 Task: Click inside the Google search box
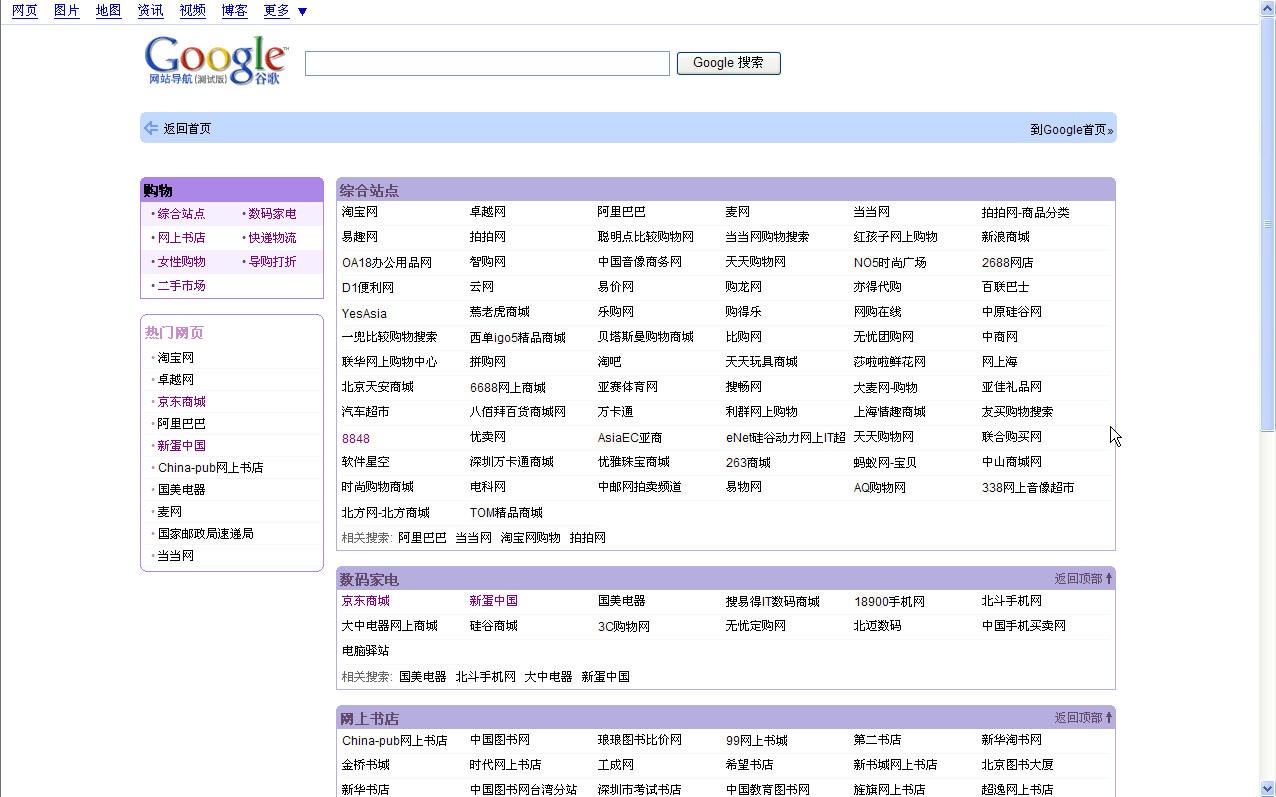click(x=487, y=62)
